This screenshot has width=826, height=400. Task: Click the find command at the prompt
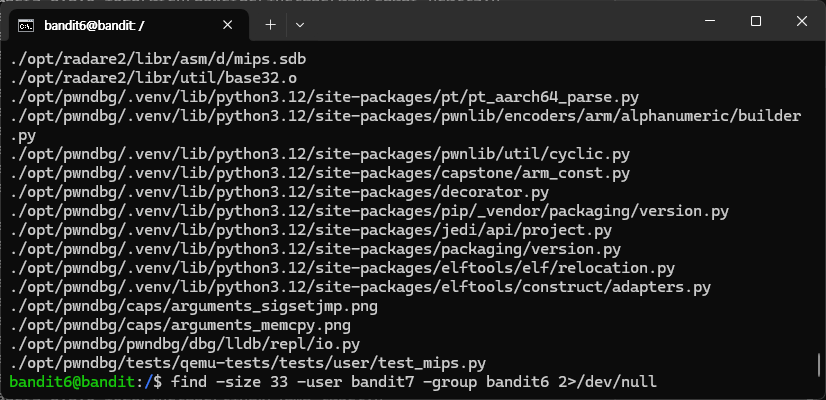pyautogui.click(x=414, y=382)
